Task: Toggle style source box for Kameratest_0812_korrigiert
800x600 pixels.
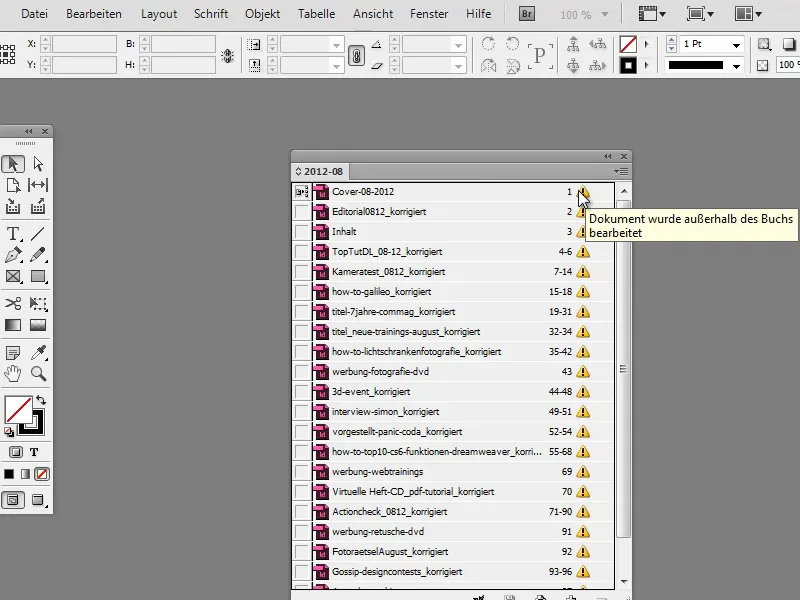Action: (x=303, y=271)
